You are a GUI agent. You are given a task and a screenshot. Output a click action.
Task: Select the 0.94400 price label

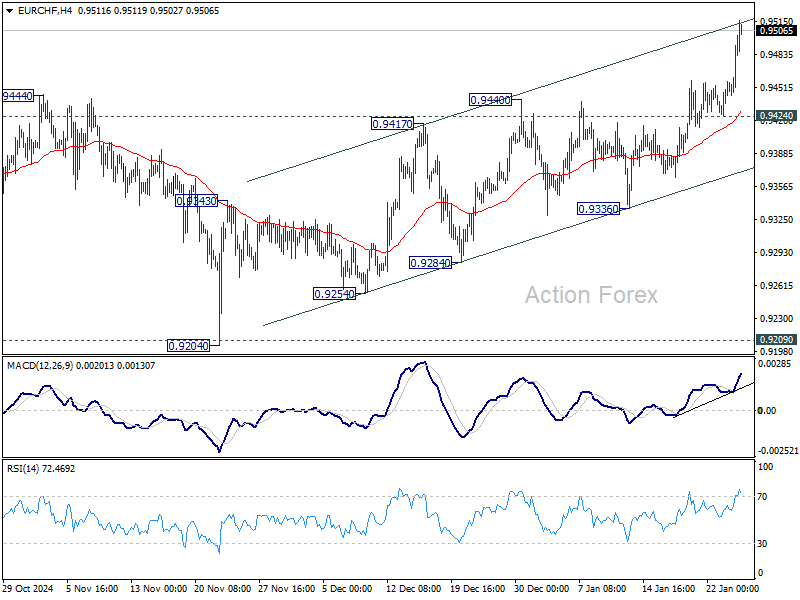pos(490,100)
